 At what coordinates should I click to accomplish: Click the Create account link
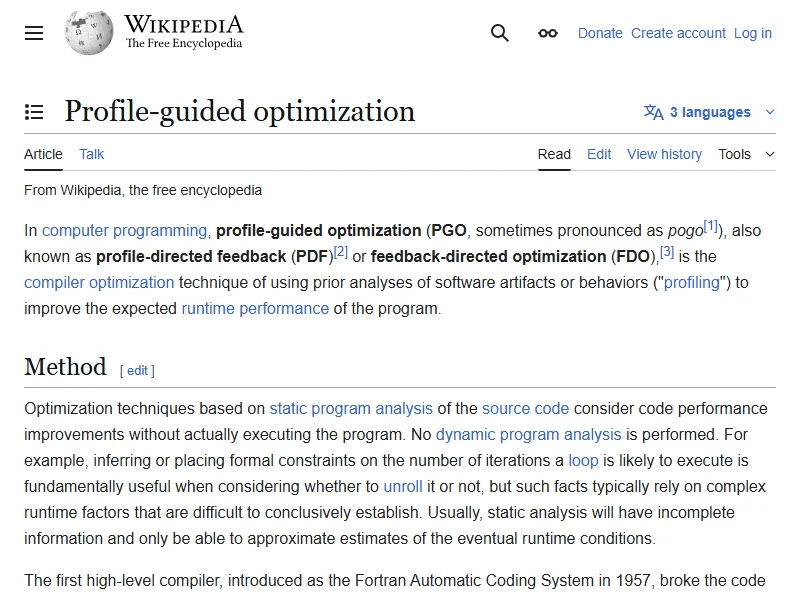pos(678,33)
